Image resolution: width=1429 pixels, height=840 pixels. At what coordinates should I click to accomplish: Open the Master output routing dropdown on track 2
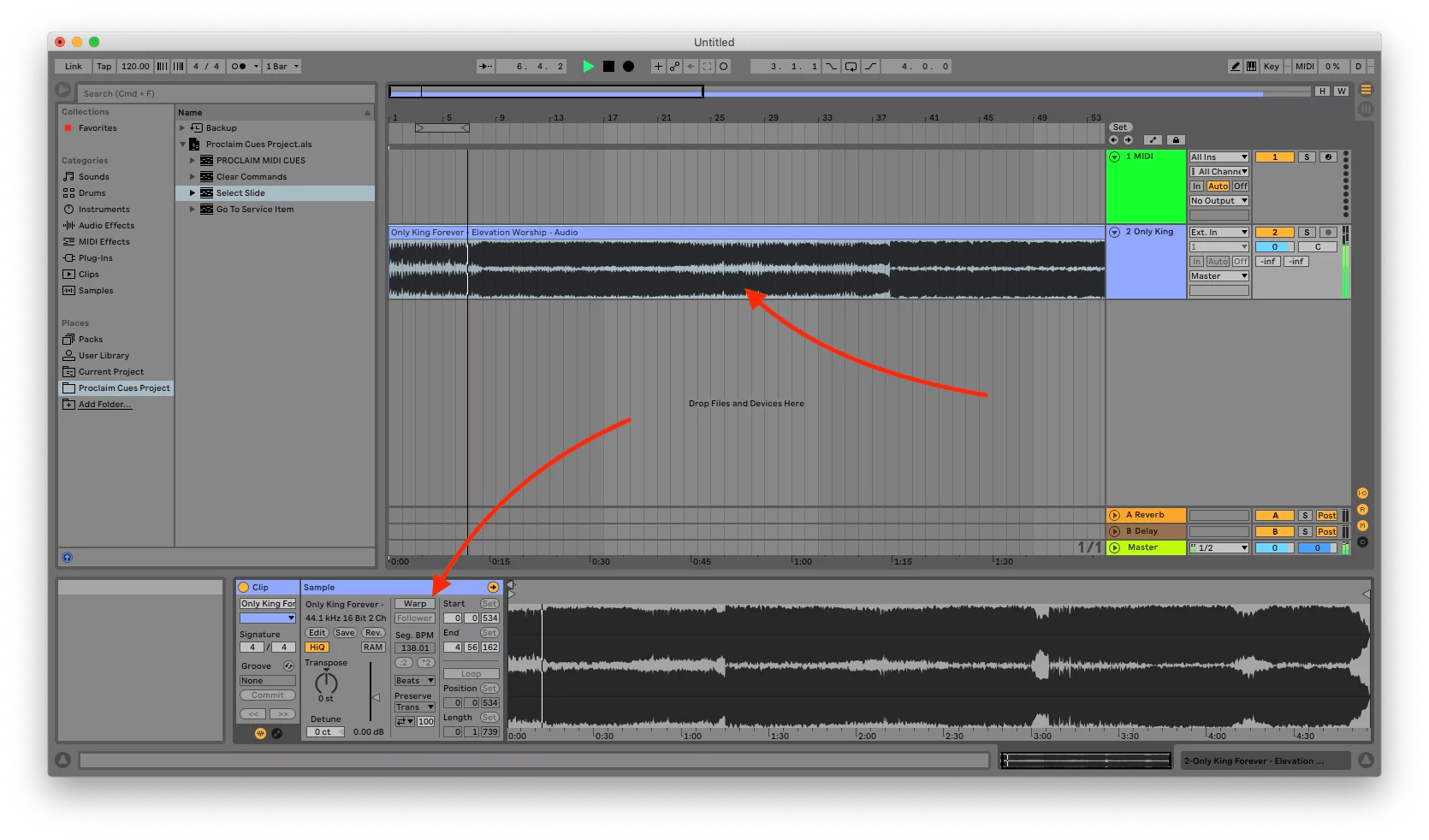pyautogui.click(x=1217, y=275)
